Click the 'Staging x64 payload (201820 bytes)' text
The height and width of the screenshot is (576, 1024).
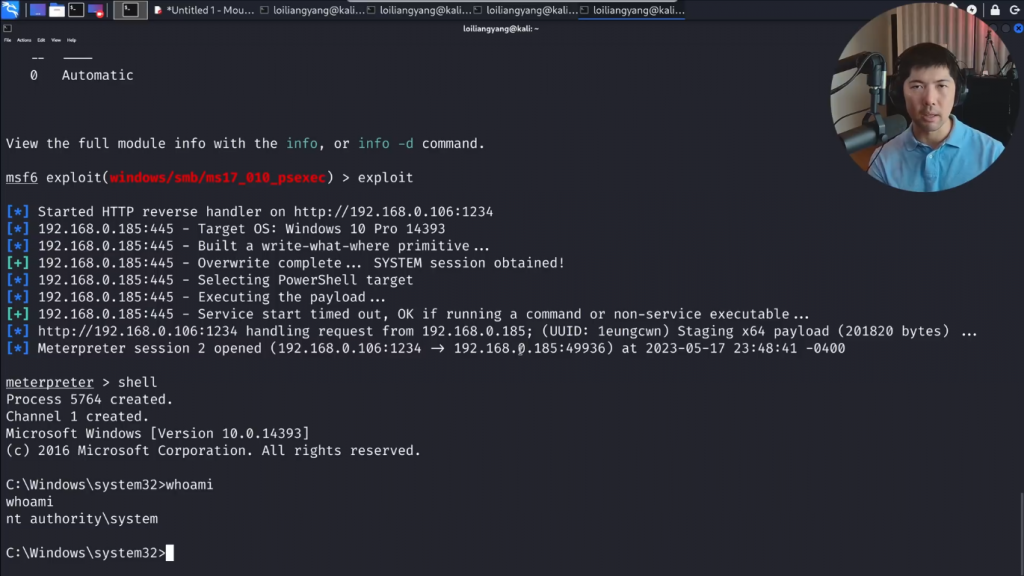(813, 331)
